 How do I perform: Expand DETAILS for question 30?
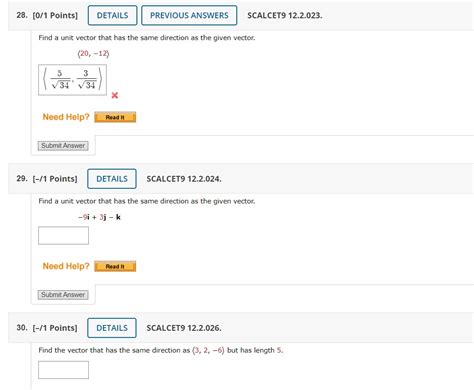[112, 328]
